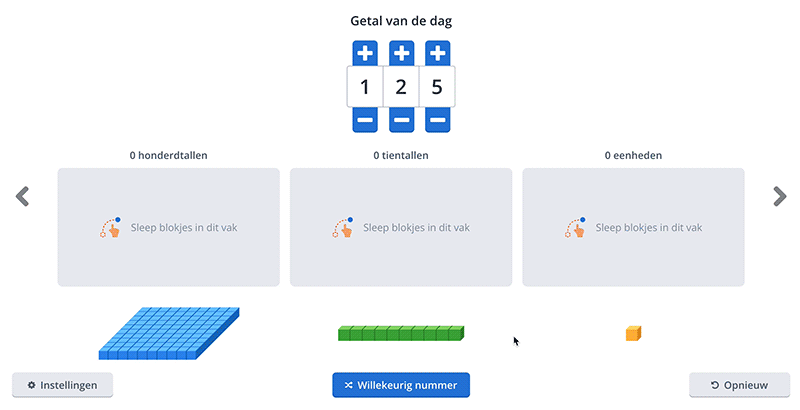Click the tientallen drop area
Screen dimensions: 800x410
click(x=401, y=227)
